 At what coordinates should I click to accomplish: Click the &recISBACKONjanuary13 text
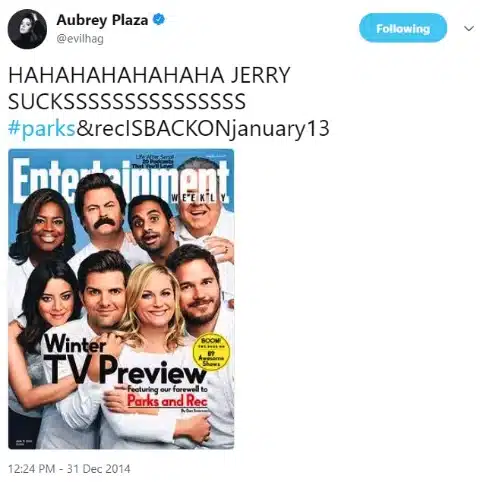pos(203,129)
